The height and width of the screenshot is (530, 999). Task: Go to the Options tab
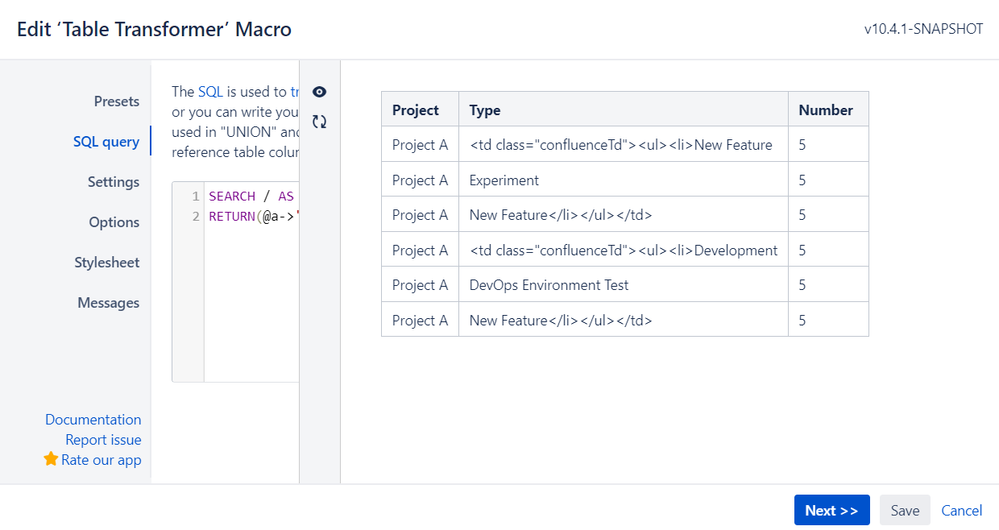coord(114,222)
